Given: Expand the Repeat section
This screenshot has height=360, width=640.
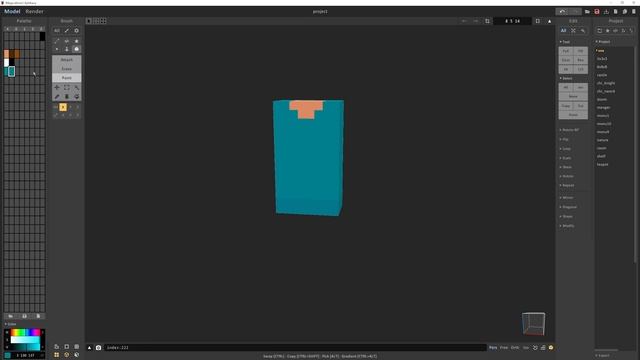Looking at the screenshot, I should 567,185.
